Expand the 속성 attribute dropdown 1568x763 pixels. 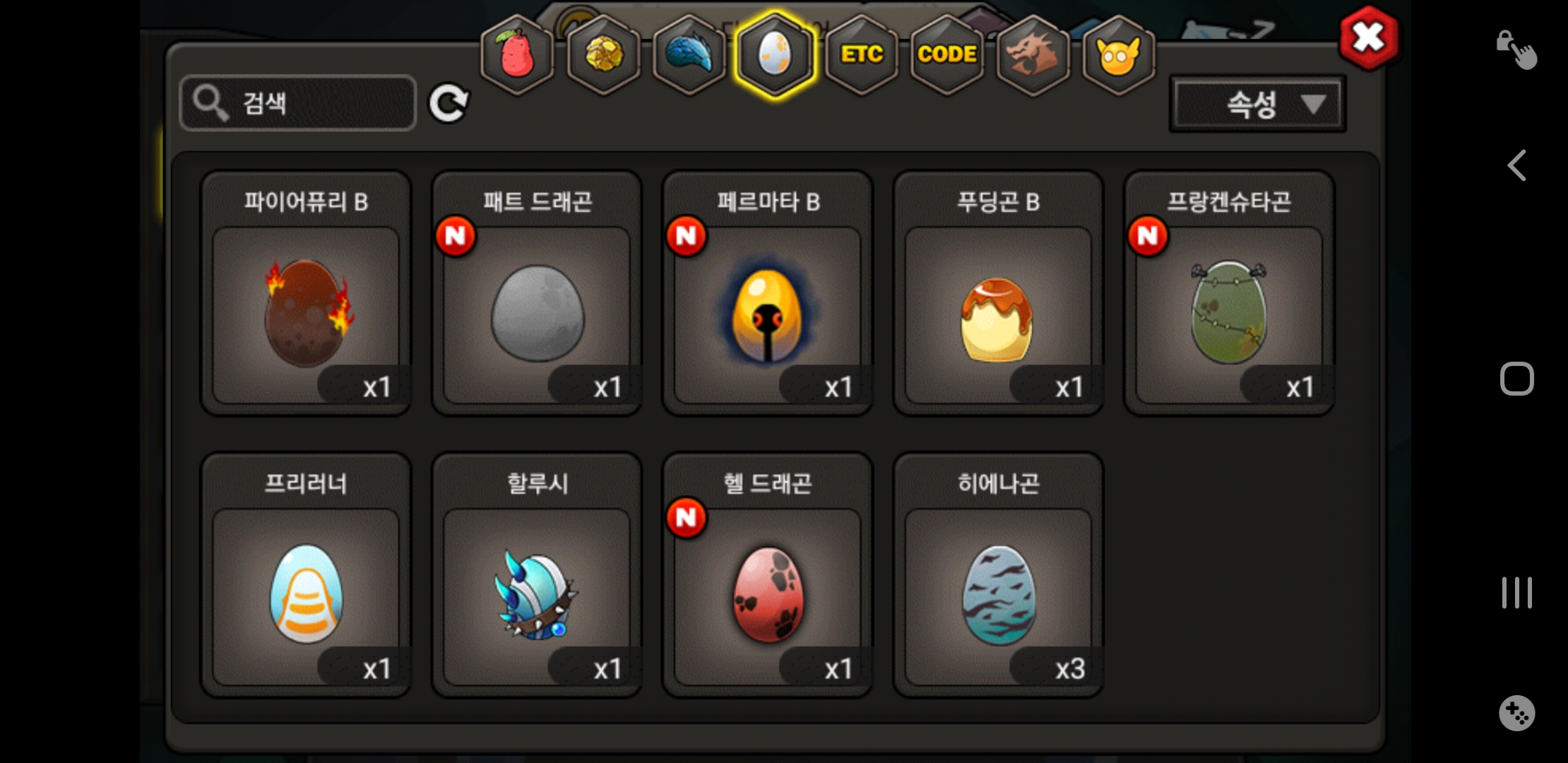click(1258, 104)
